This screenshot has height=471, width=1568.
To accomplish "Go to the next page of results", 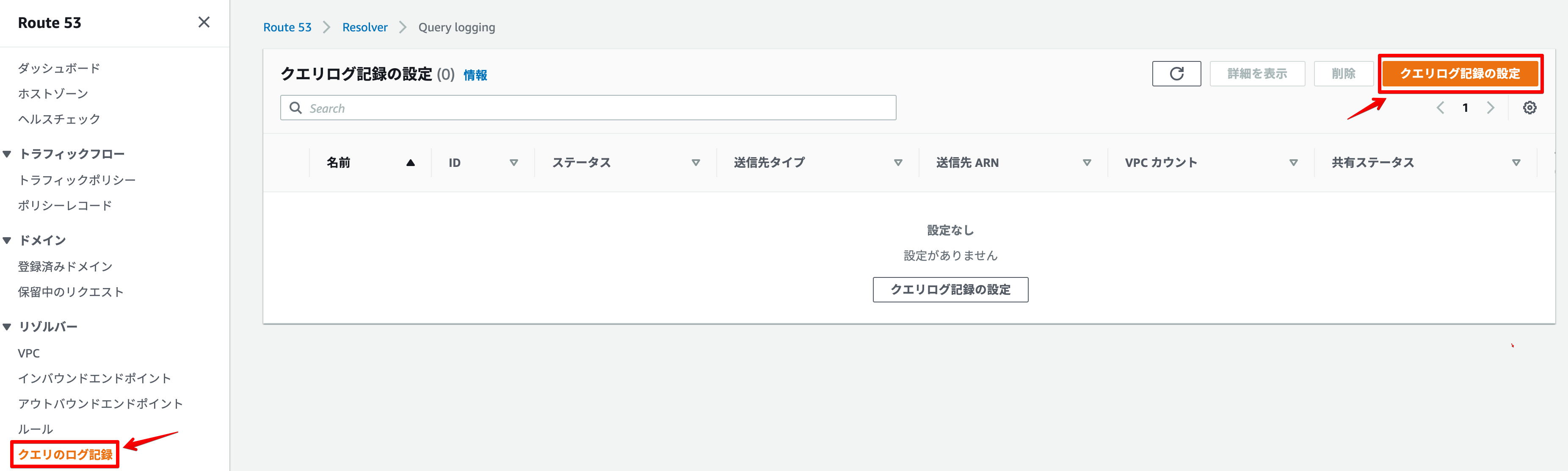I will [1491, 107].
